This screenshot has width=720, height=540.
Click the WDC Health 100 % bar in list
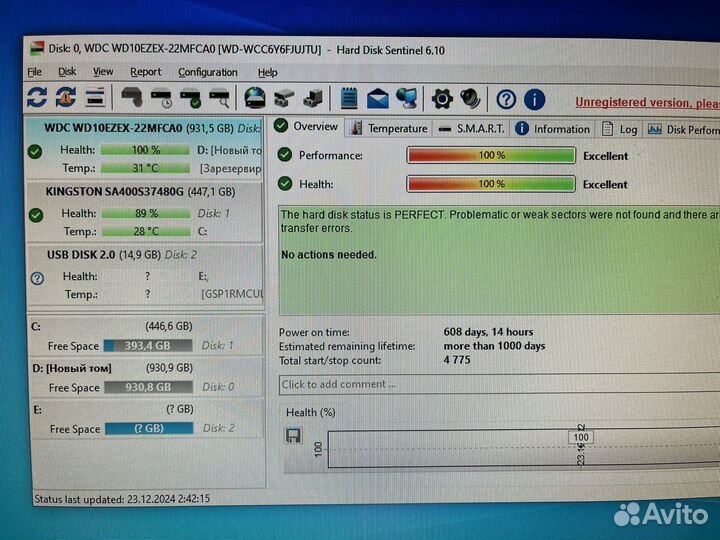coord(145,150)
